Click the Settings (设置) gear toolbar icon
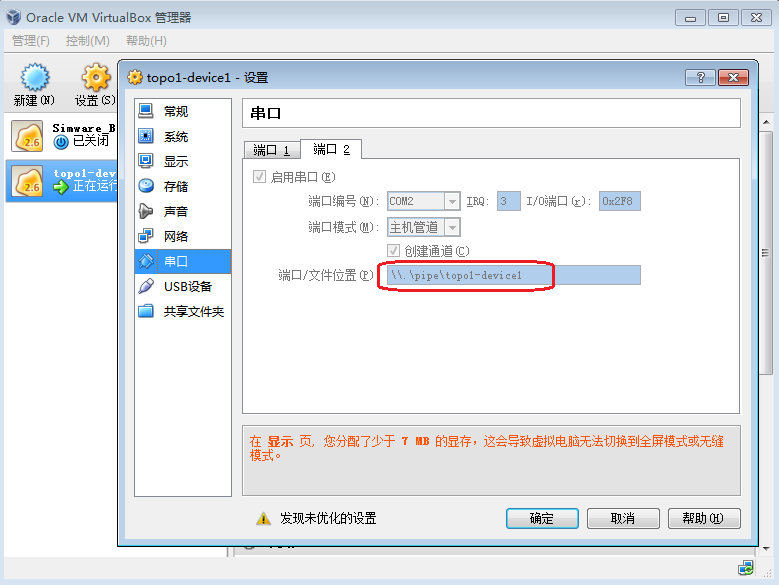779x585 pixels. click(95, 77)
